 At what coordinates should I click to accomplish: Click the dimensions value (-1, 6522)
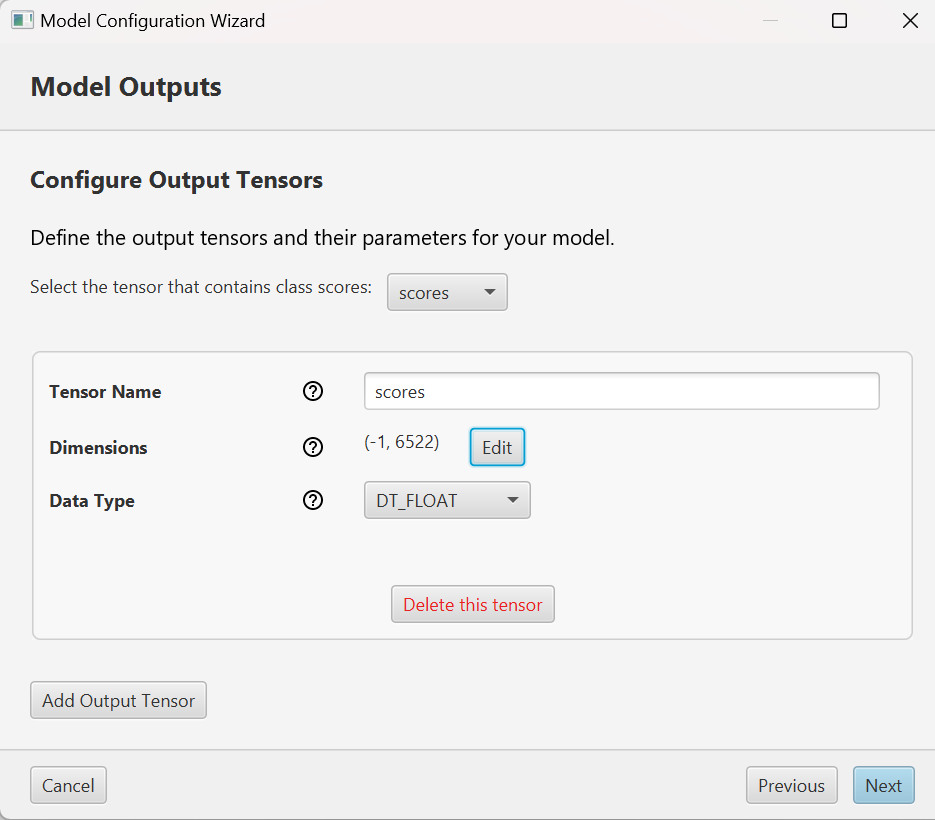tap(401, 442)
